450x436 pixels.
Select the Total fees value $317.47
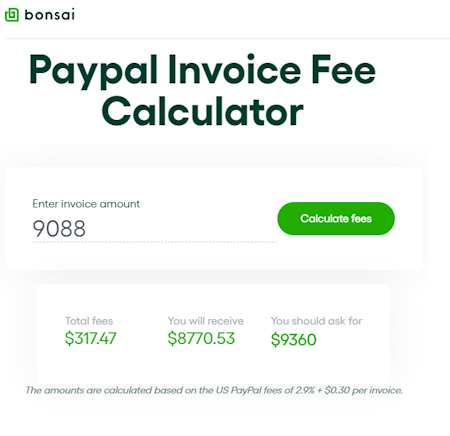pyautogui.click(x=90, y=338)
